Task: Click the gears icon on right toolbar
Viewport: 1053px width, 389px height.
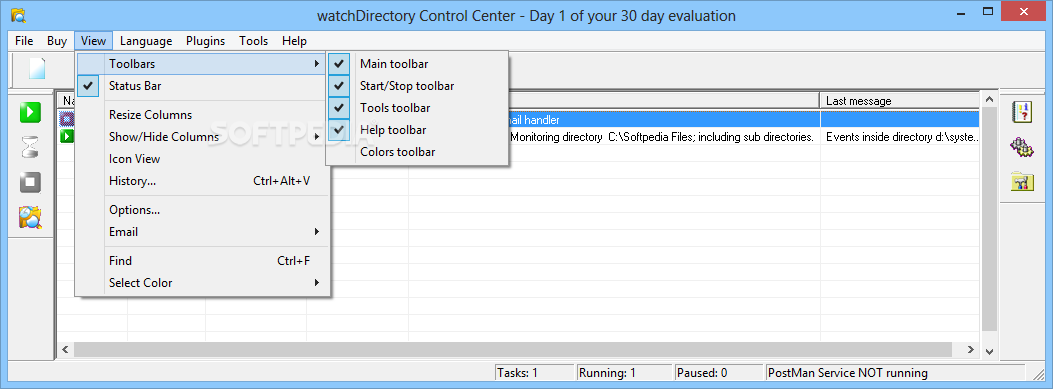Action: (1021, 146)
